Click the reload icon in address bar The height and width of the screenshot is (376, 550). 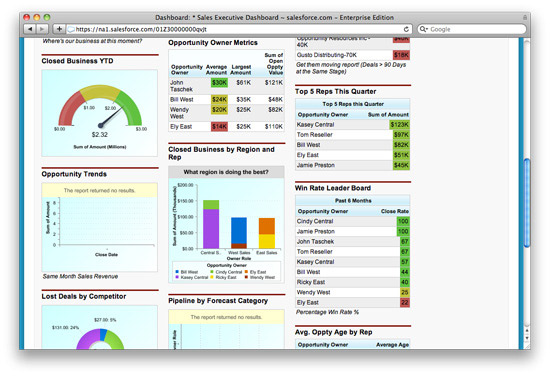point(406,29)
